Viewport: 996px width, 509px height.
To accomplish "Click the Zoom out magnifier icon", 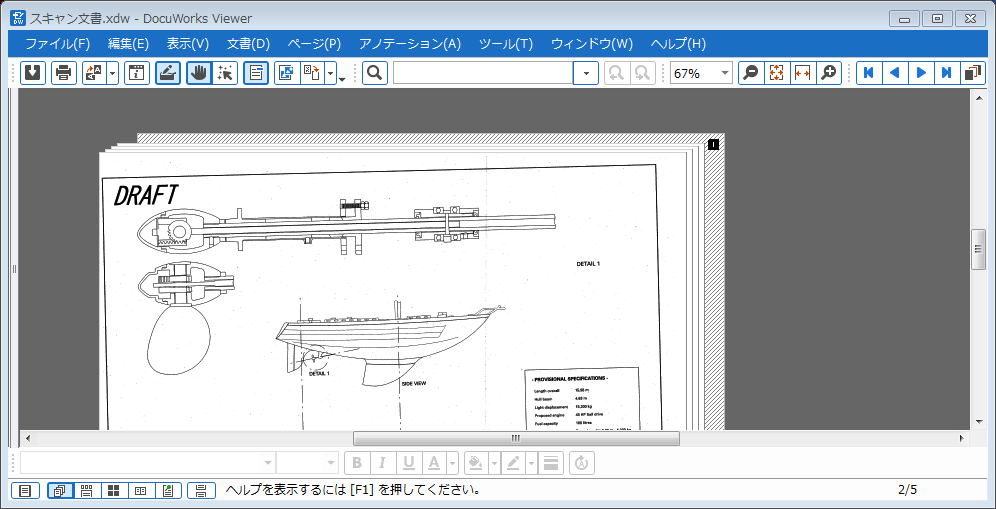I will pos(751,73).
